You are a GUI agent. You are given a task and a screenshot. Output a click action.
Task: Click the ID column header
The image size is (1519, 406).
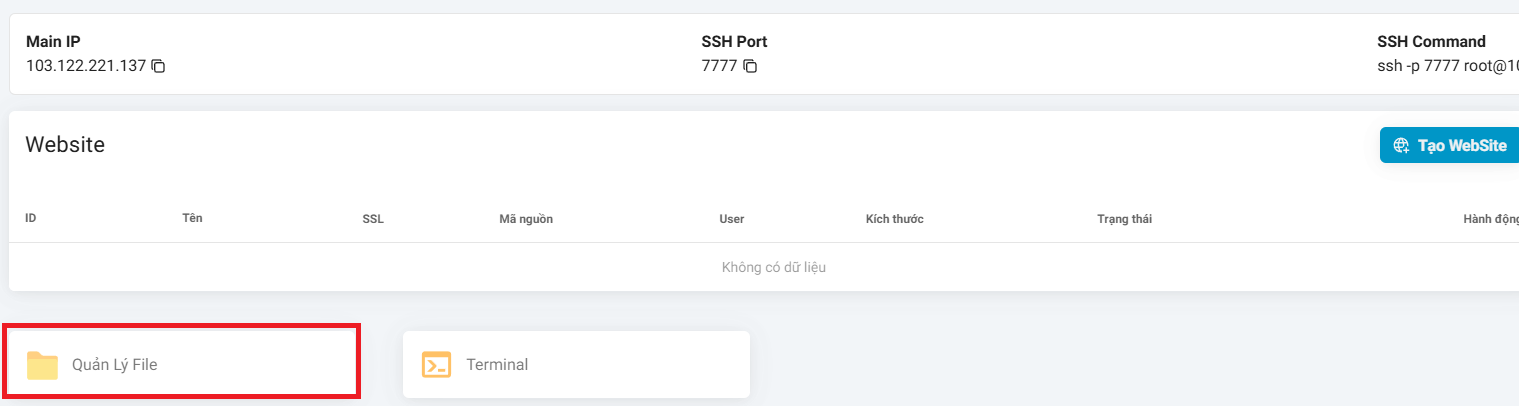(31, 218)
